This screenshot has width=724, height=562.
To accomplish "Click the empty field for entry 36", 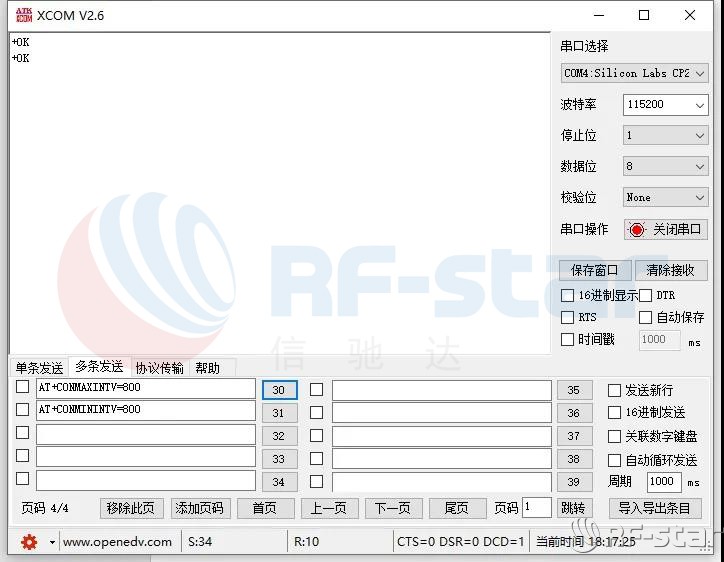I will click(442, 413).
